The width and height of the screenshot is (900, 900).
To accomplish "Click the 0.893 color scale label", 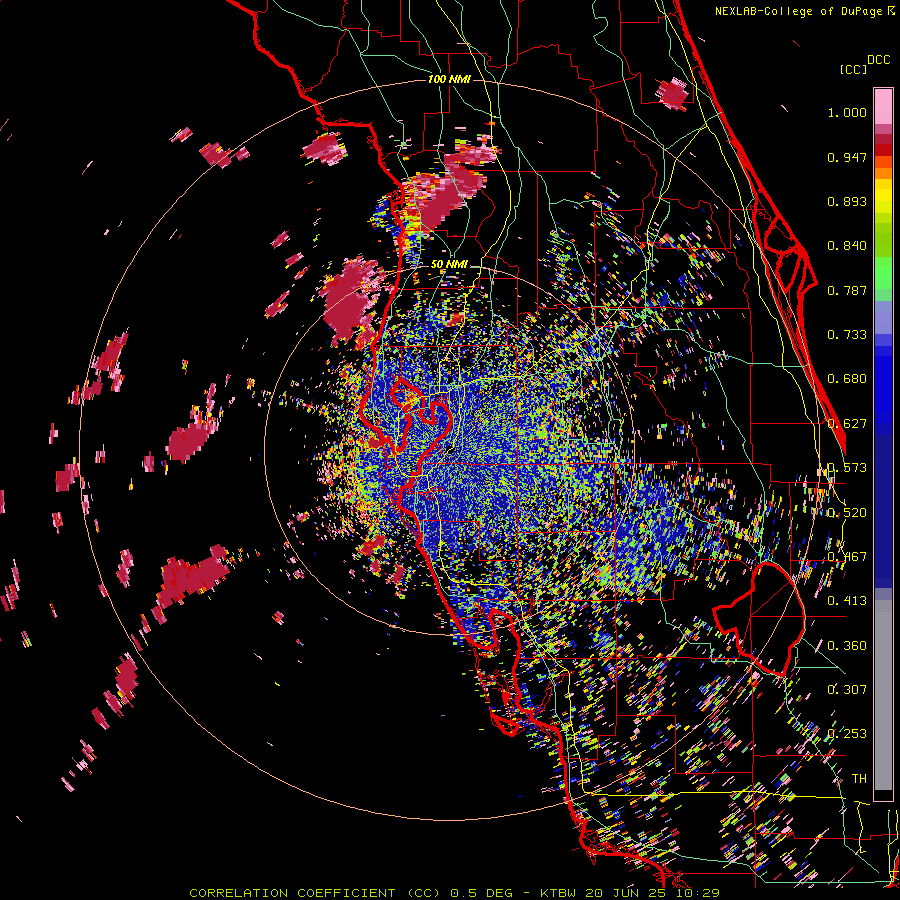I will (847, 201).
